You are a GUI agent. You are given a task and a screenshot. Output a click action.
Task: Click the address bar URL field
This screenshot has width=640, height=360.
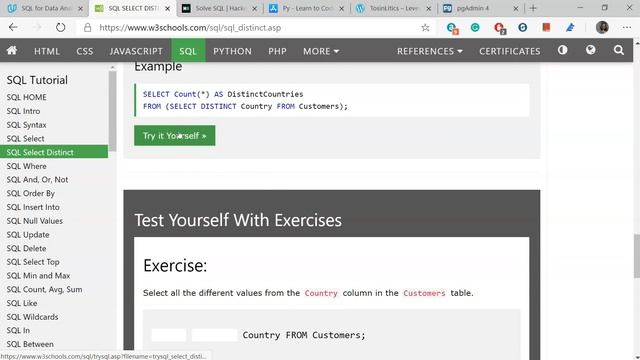coord(257,28)
